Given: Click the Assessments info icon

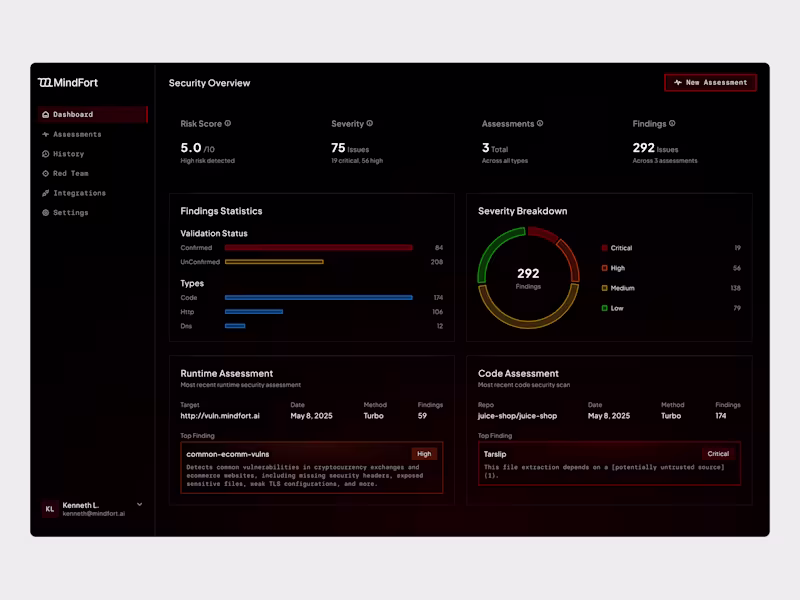Looking at the screenshot, I should [x=540, y=123].
